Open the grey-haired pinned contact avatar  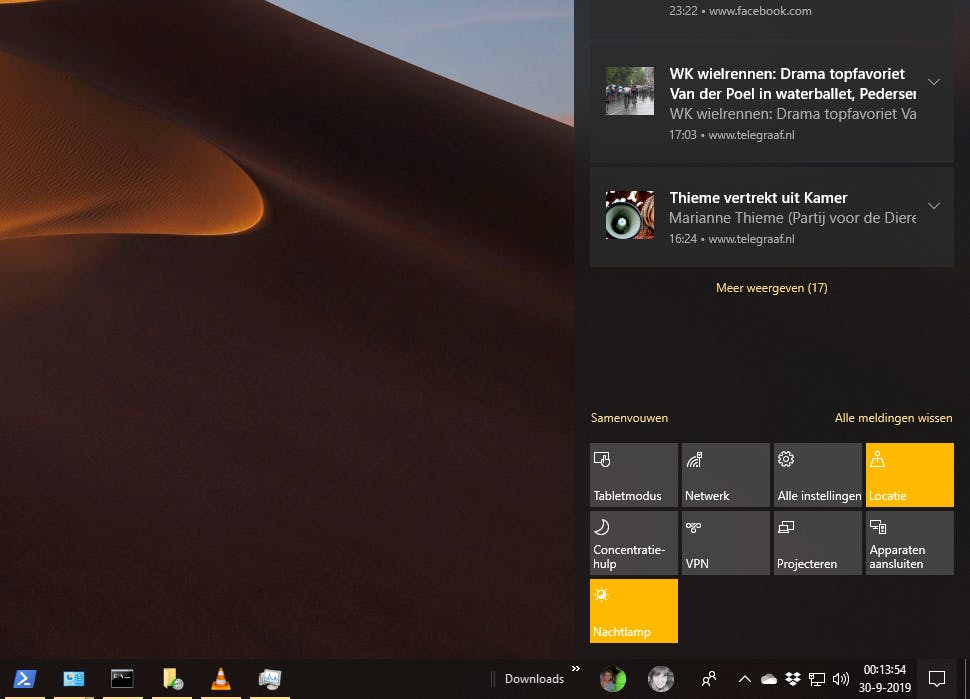click(x=661, y=679)
